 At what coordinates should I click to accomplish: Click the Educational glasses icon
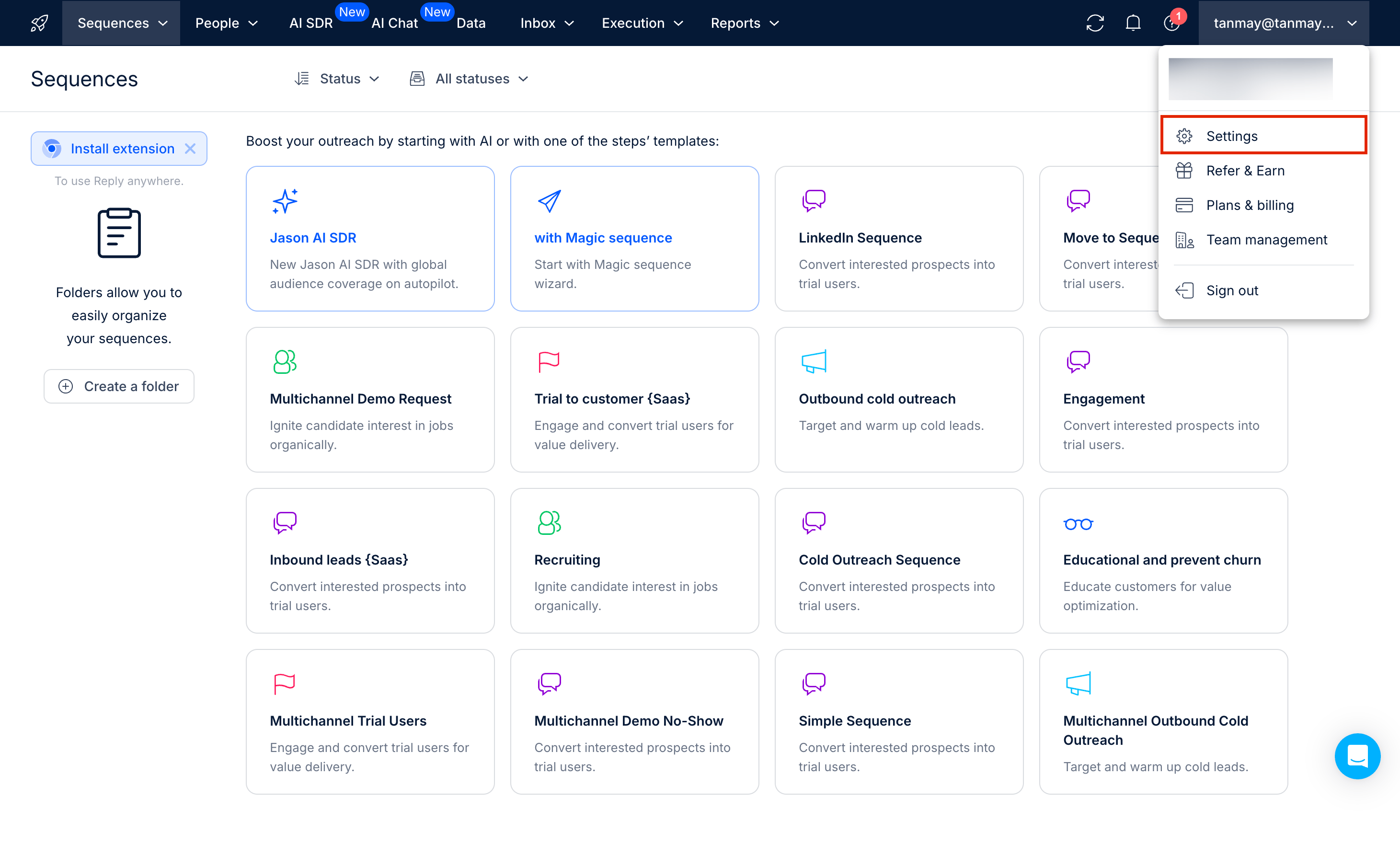coord(1078,523)
